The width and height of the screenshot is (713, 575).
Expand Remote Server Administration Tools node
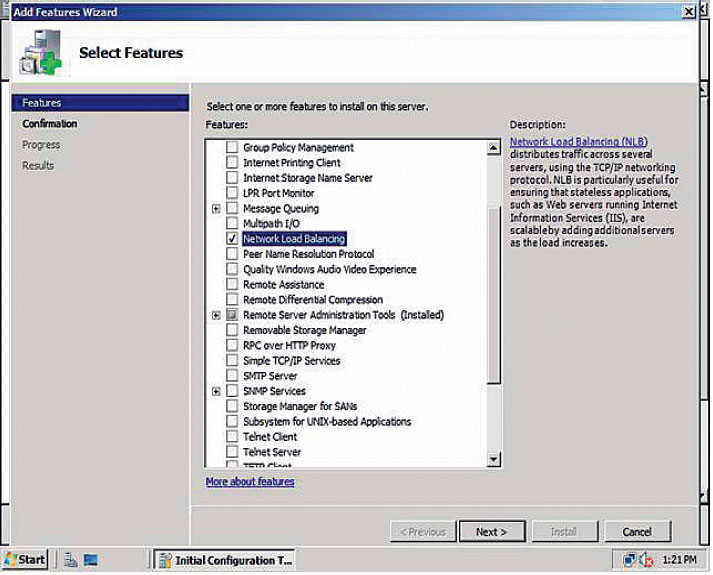pos(216,315)
